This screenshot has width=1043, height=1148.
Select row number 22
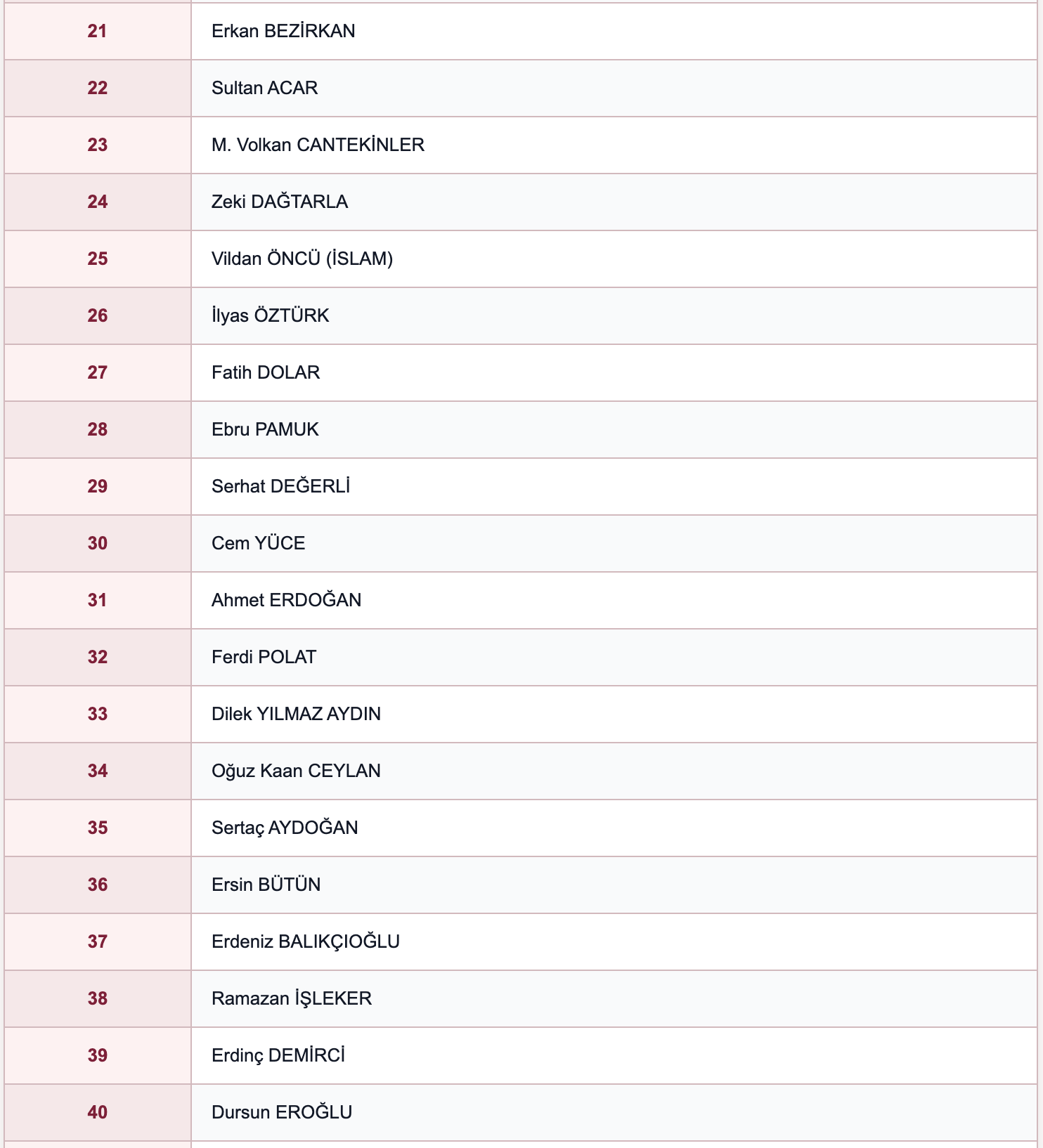tap(98, 88)
